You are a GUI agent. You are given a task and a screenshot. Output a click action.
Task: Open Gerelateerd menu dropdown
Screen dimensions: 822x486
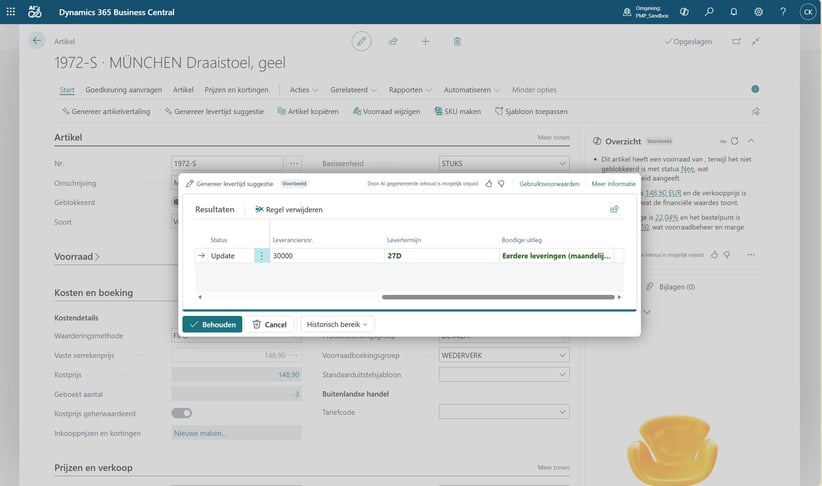353,90
